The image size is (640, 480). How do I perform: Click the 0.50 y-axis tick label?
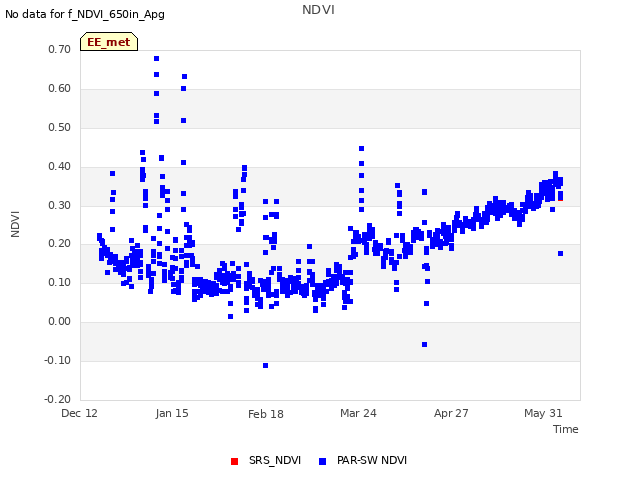pos(60,127)
